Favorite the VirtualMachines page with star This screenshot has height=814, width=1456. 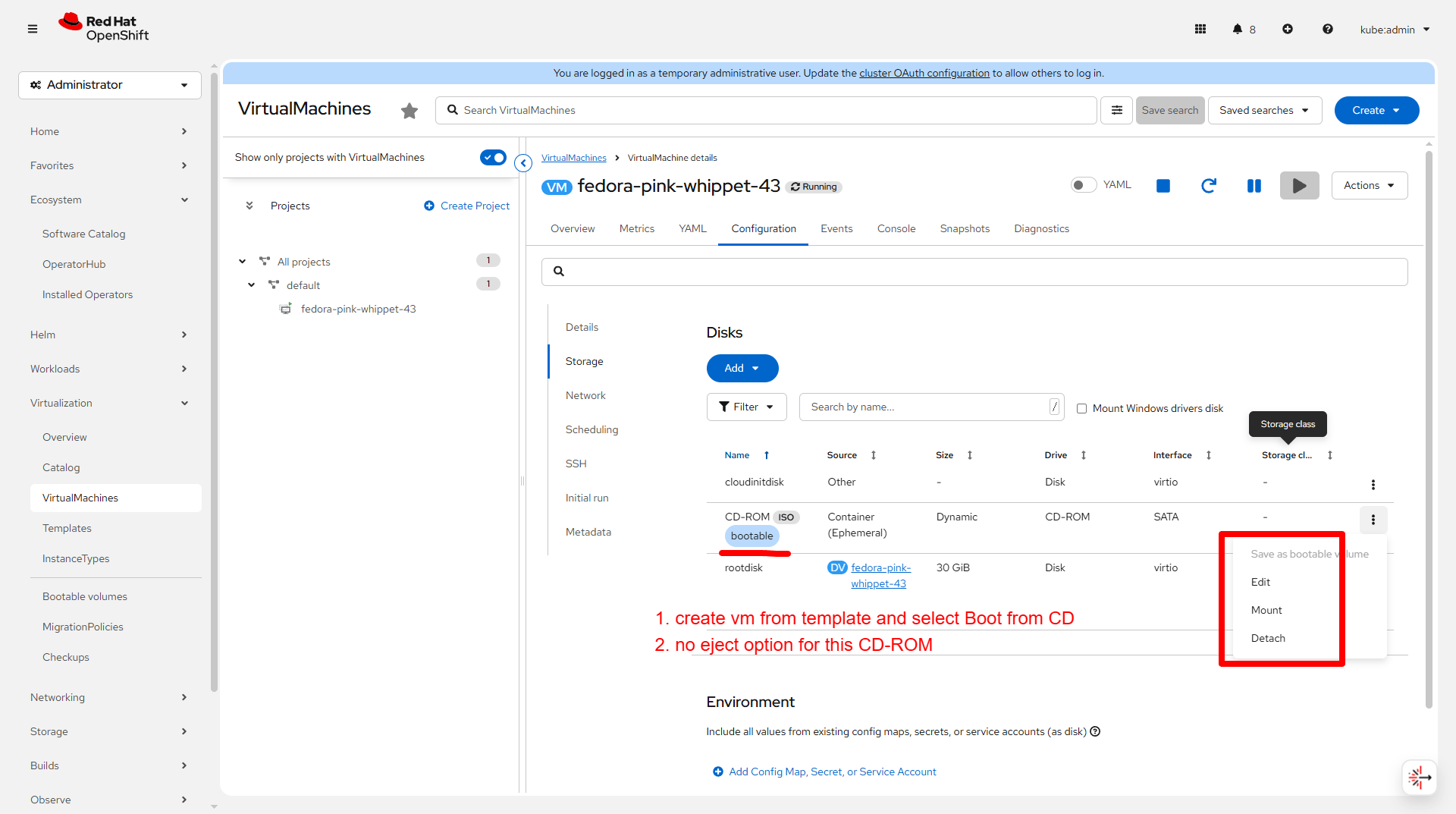409,111
